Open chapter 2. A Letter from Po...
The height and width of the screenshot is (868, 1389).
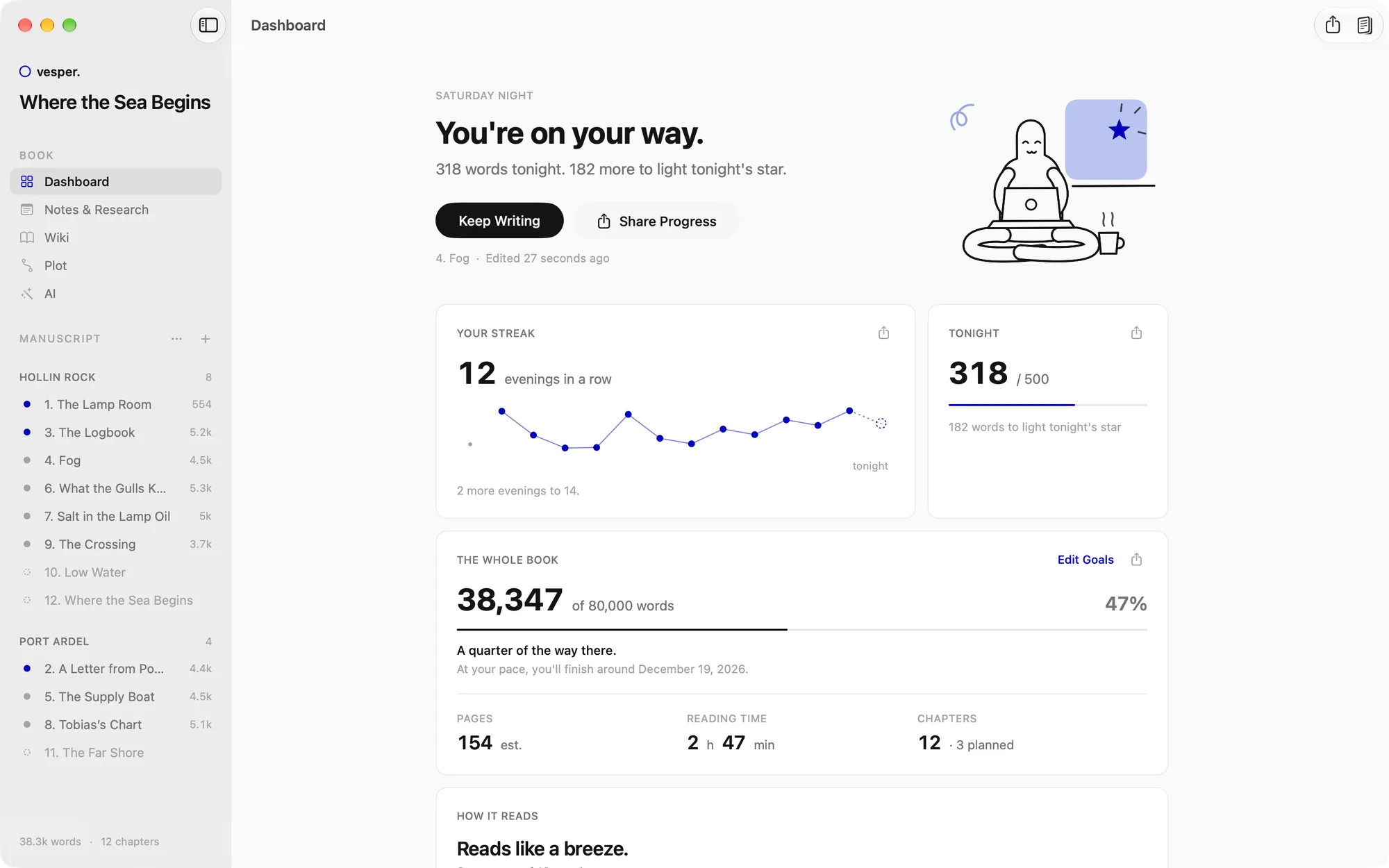coord(116,669)
